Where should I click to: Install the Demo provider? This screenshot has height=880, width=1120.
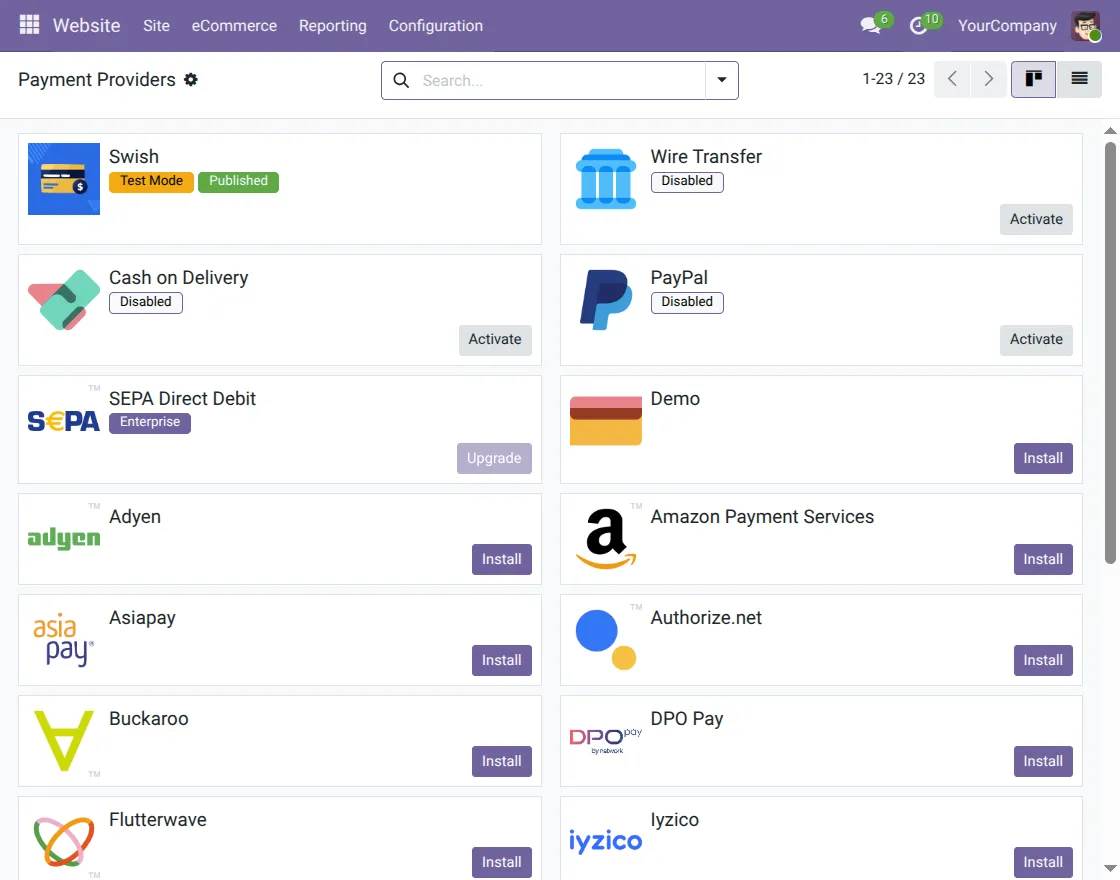coord(1043,459)
